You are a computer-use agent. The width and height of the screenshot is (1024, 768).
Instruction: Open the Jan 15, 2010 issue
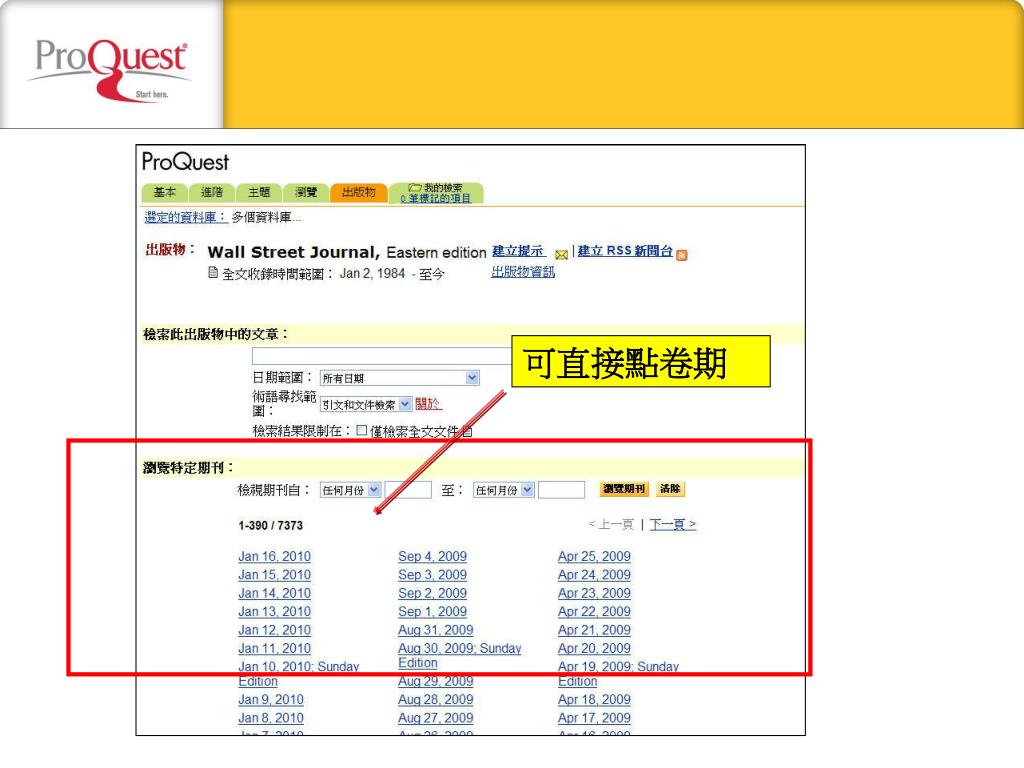click(x=274, y=575)
